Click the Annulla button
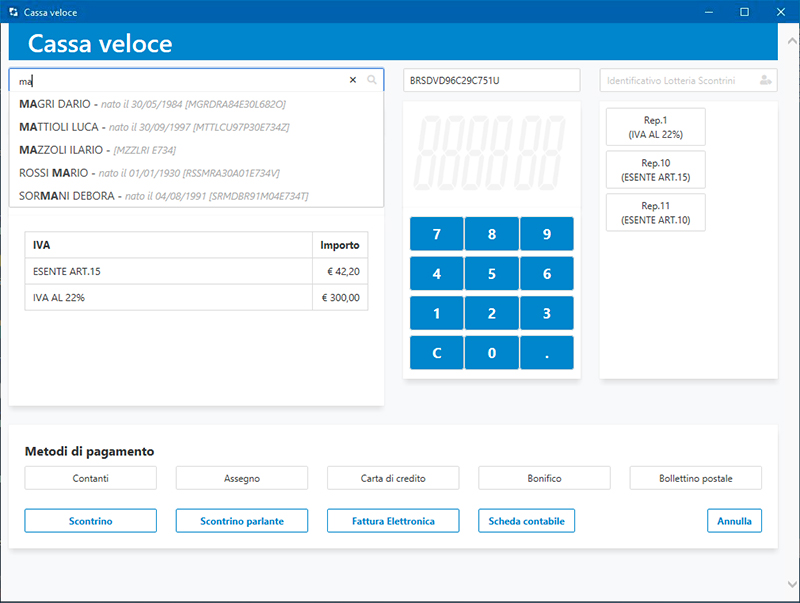The height and width of the screenshot is (603, 800). pyautogui.click(x=734, y=521)
